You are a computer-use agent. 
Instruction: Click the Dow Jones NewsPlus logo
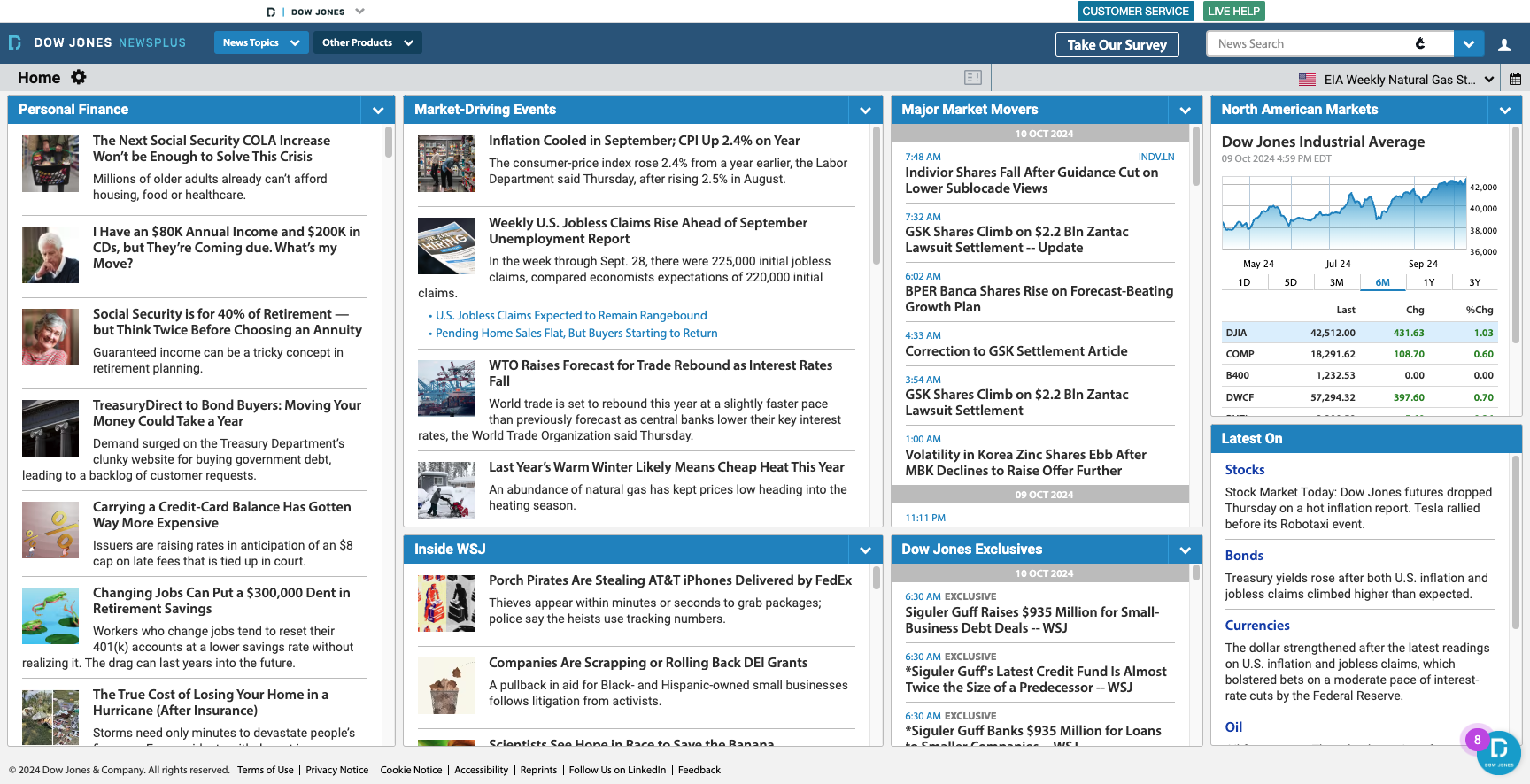tap(97, 42)
